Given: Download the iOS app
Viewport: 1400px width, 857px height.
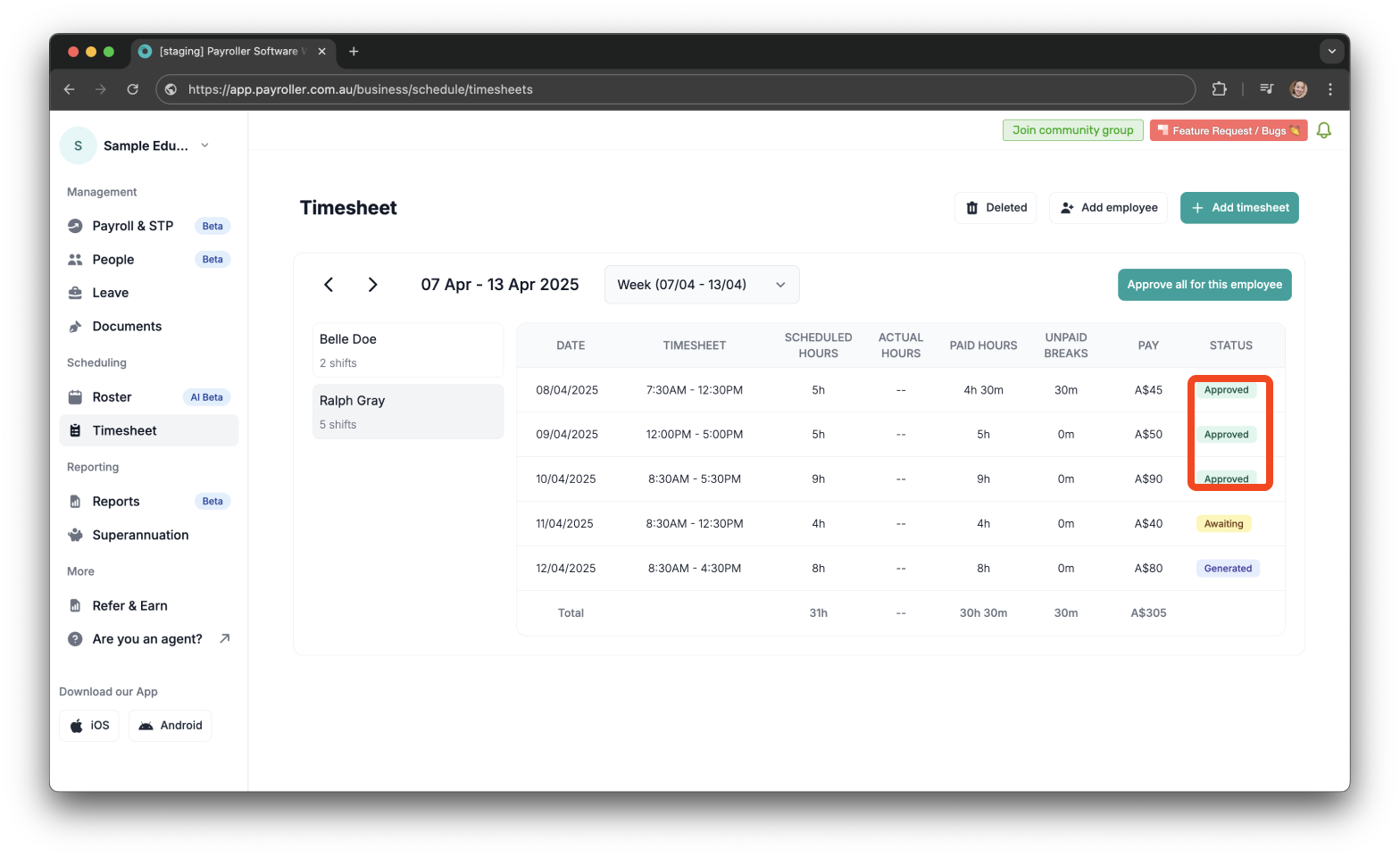Looking at the screenshot, I should point(89,726).
